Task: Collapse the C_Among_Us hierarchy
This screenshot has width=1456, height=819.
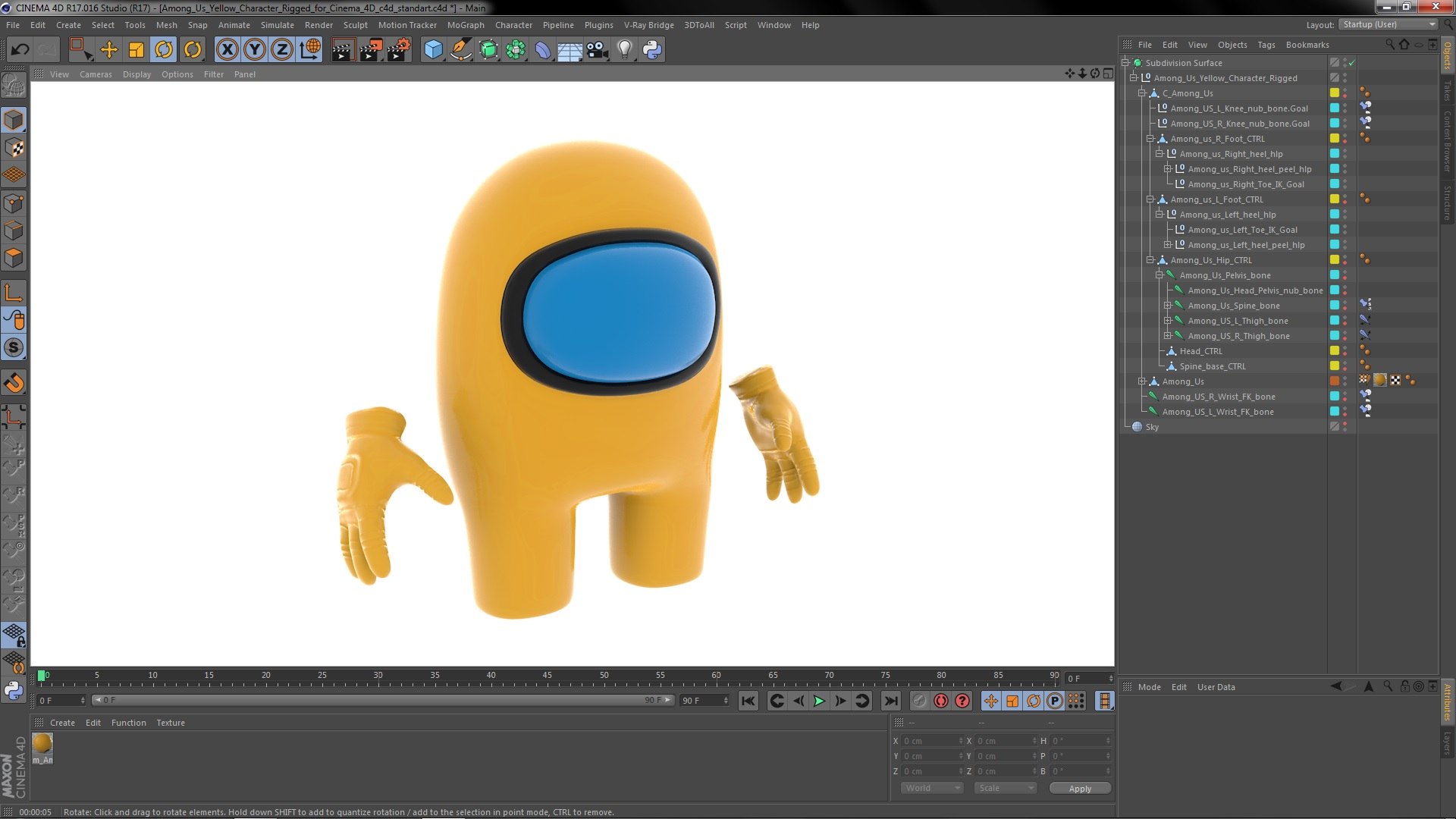Action: click(1142, 93)
